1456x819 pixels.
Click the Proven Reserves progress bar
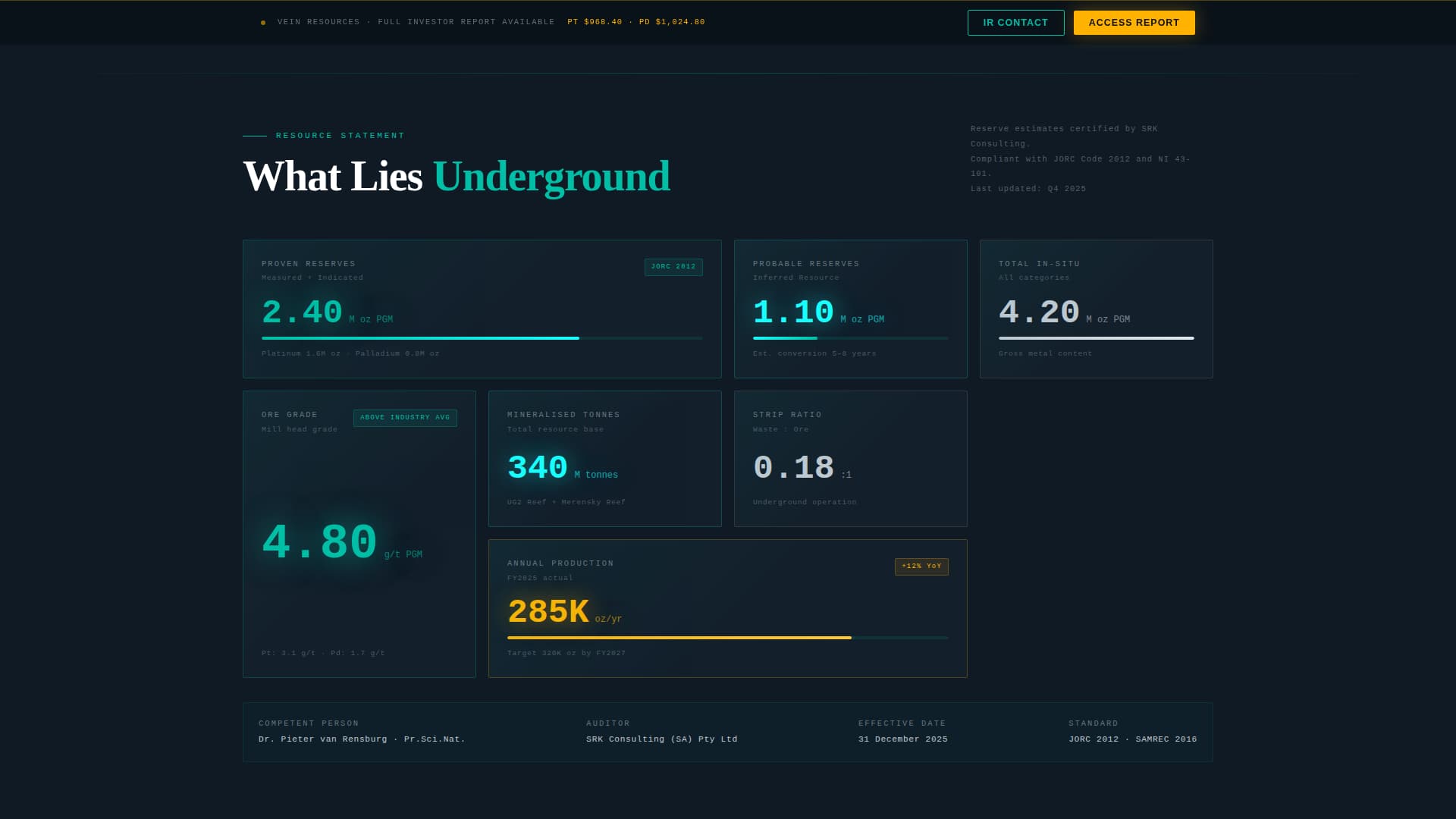coord(482,338)
